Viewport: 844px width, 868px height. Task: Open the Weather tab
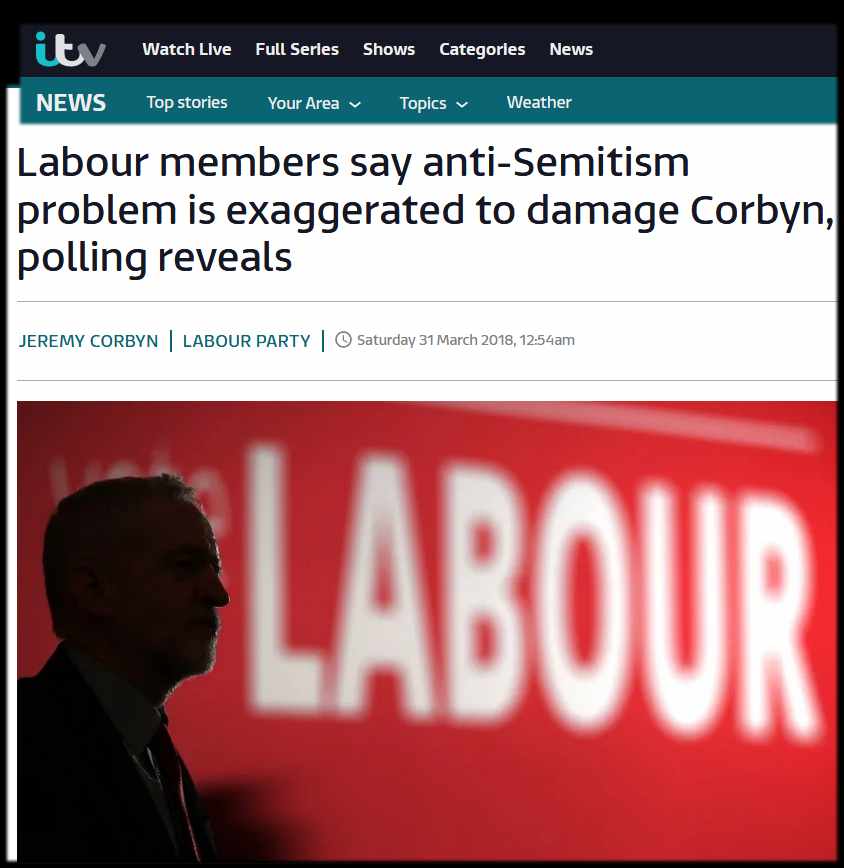[539, 102]
